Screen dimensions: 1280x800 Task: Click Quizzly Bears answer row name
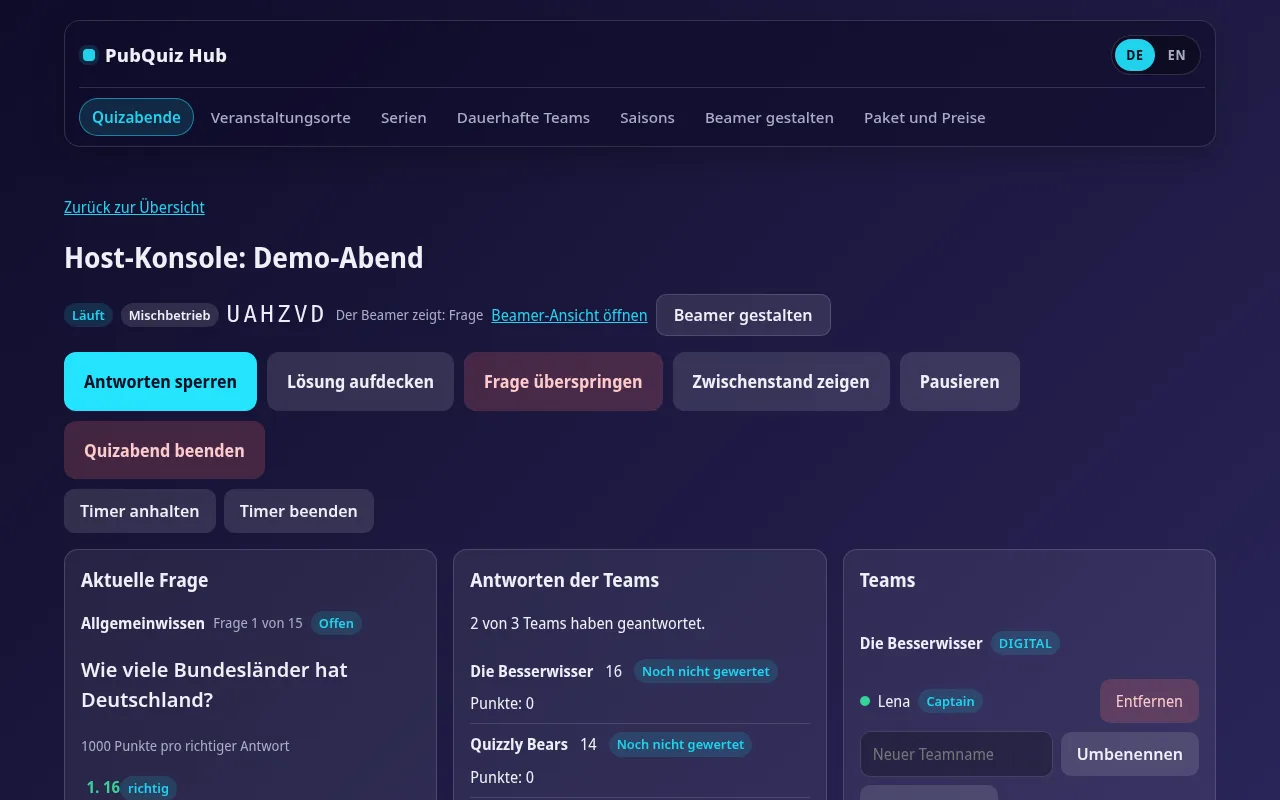tap(519, 744)
